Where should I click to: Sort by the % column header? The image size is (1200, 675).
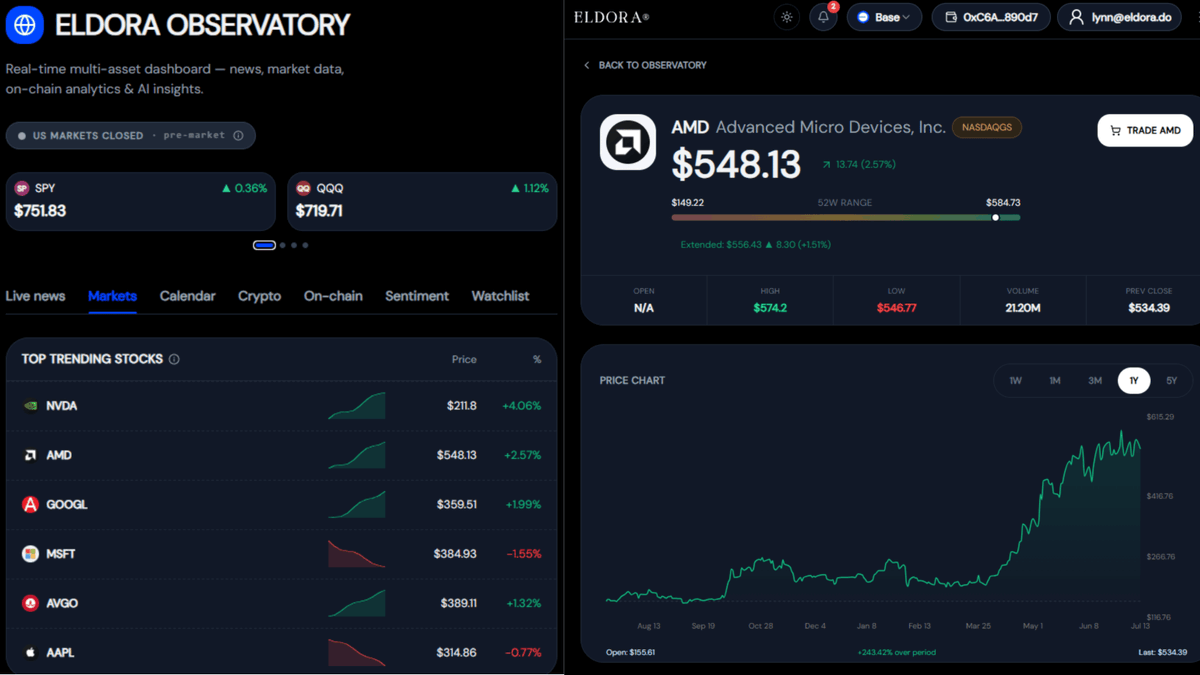(x=537, y=359)
